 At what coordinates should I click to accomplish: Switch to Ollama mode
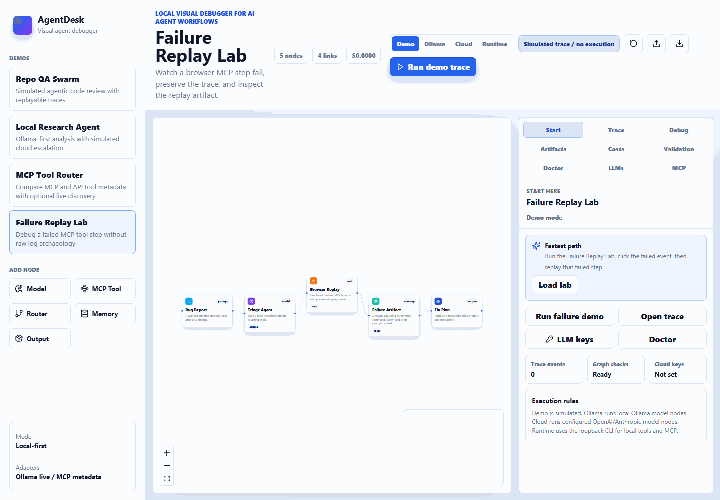(434, 44)
